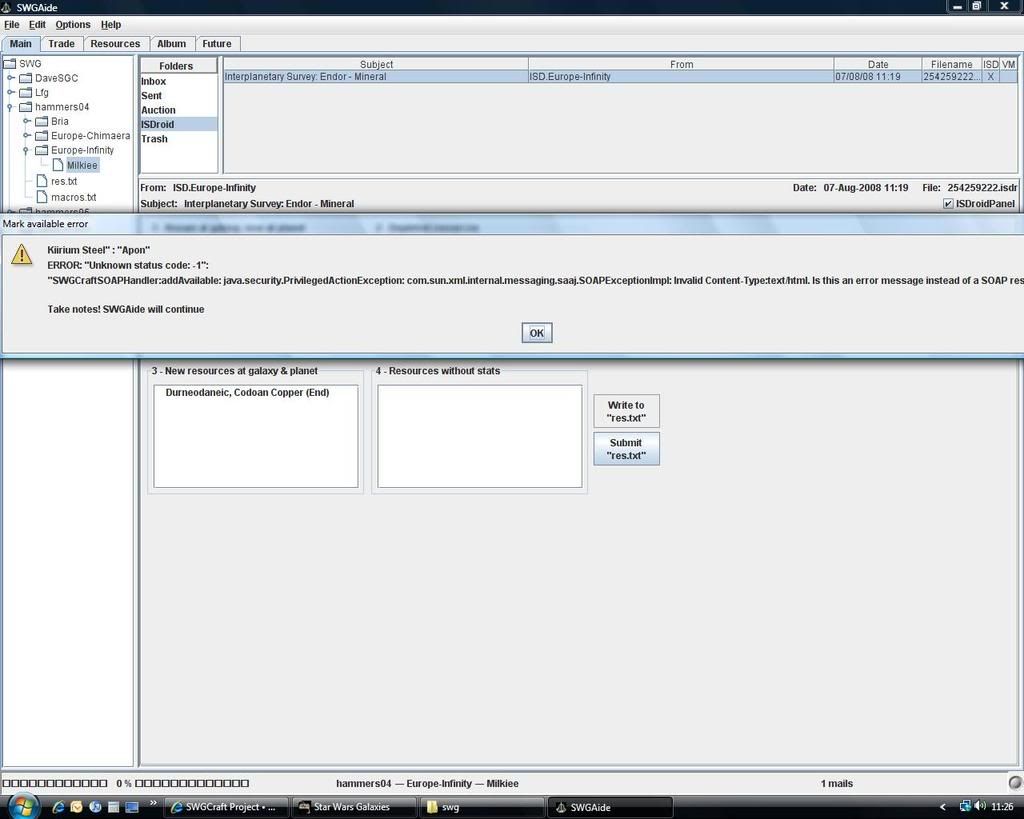
Task: Select the Interplanetary Survey: Endor - Mineral mail
Action: pyautogui.click(x=620, y=76)
